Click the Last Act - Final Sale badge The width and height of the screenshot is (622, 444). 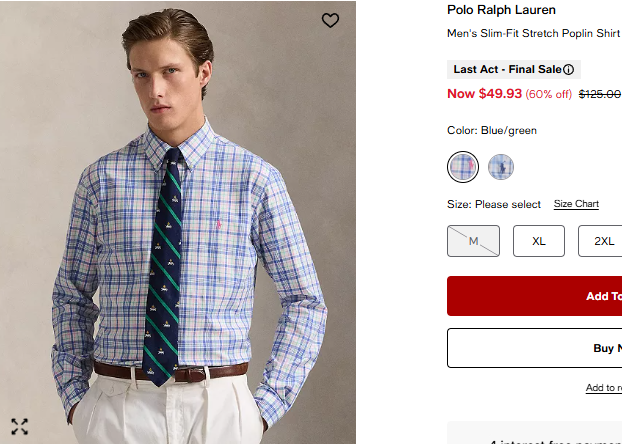point(507,70)
